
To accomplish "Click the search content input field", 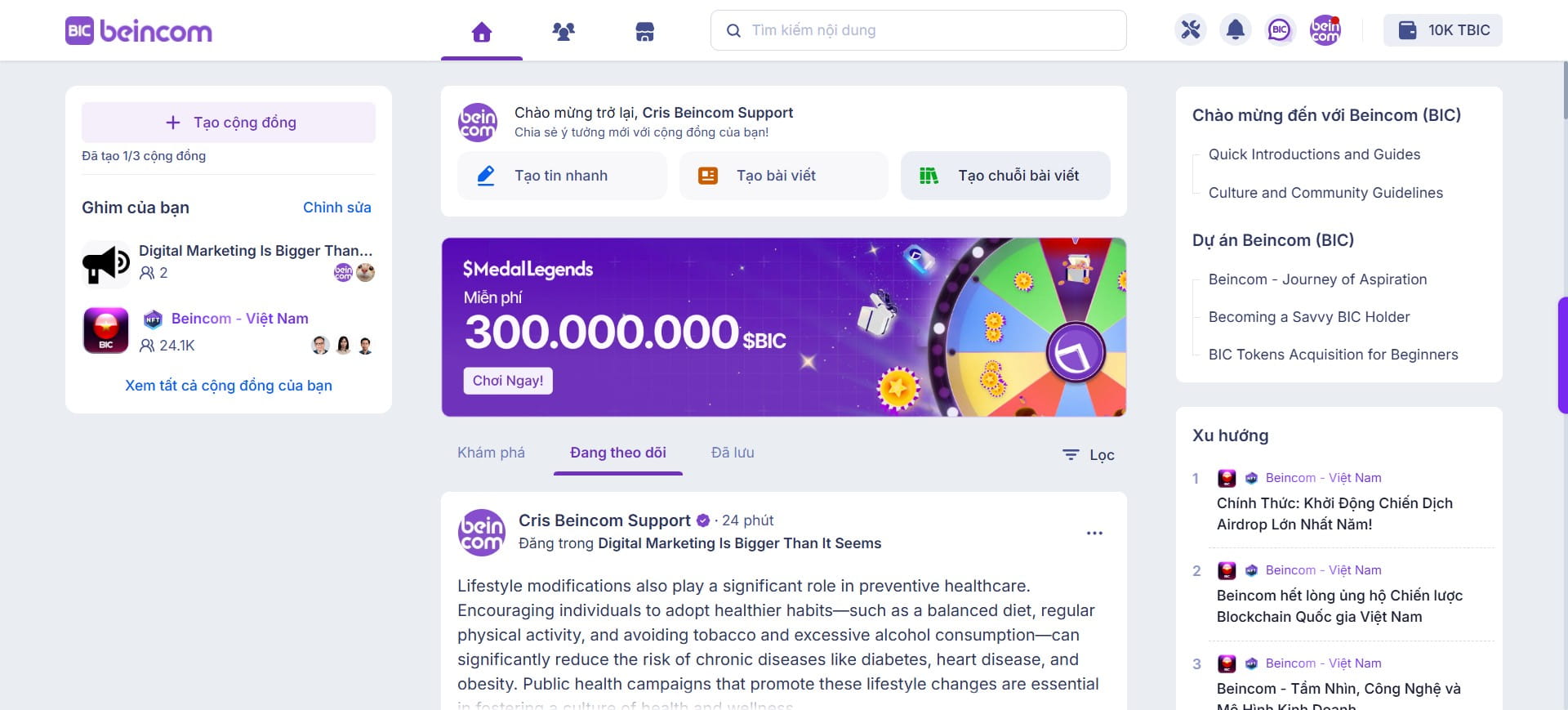I will pos(919,30).
